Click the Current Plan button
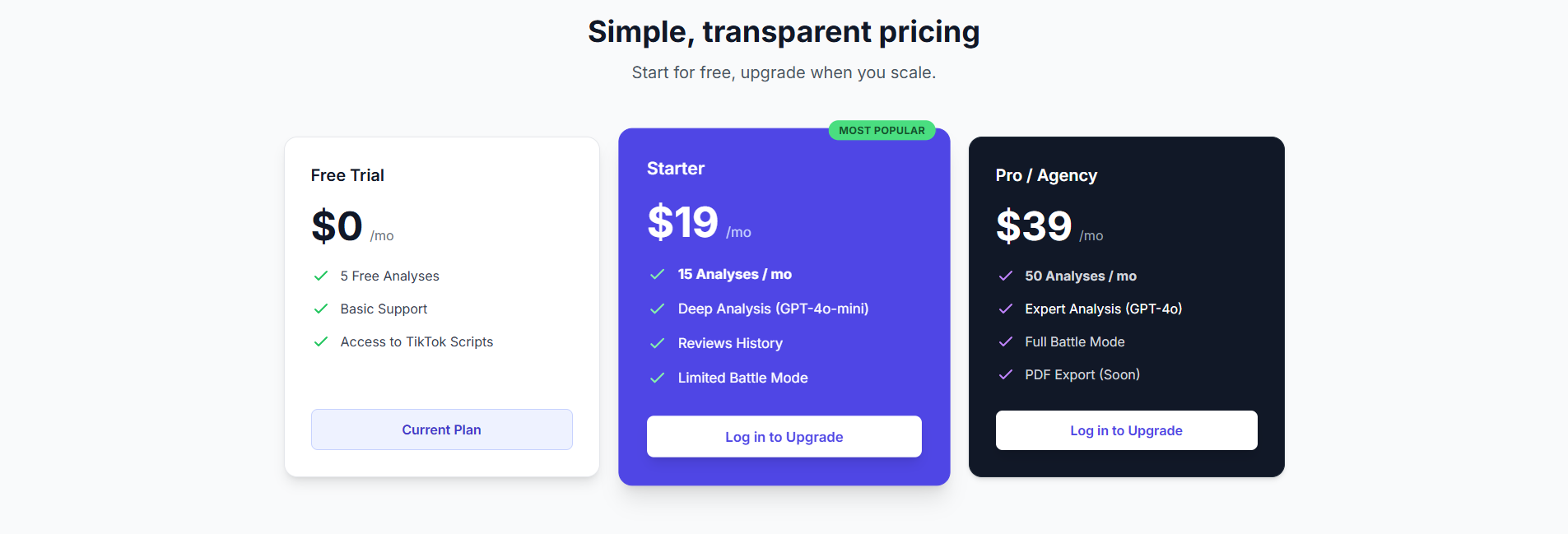The width and height of the screenshot is (1568, 534). 441,429
